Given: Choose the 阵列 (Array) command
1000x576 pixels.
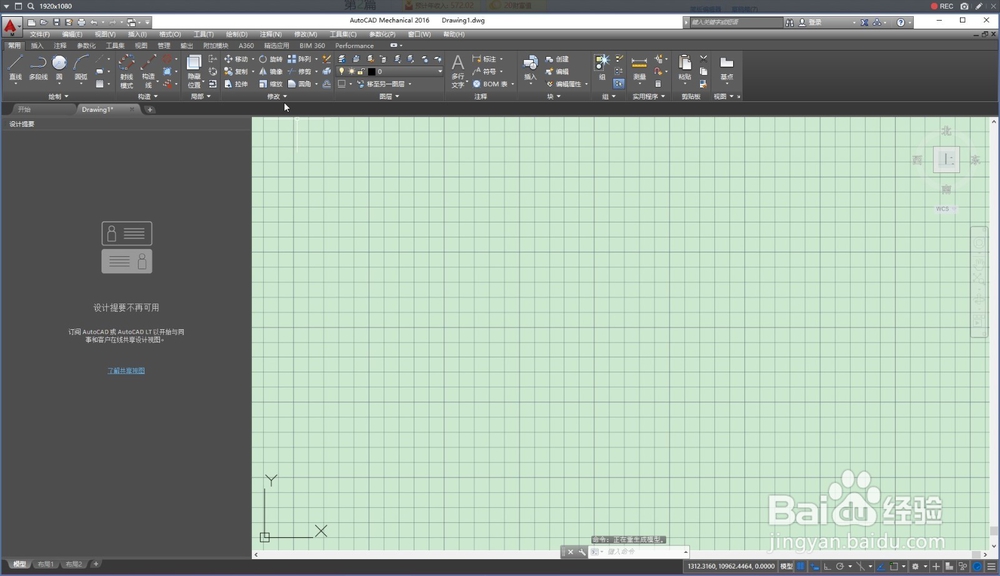Looking at the screenshot, I should point(300,59).
